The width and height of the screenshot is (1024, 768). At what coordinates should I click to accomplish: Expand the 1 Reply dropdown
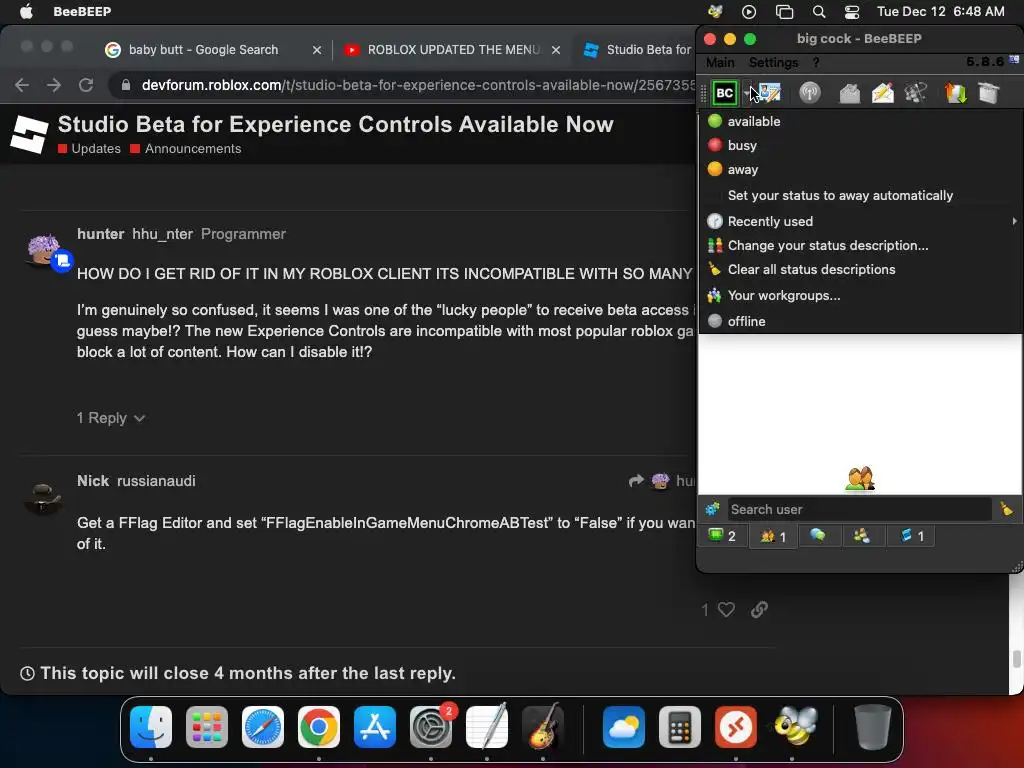(x=111, y=418)
